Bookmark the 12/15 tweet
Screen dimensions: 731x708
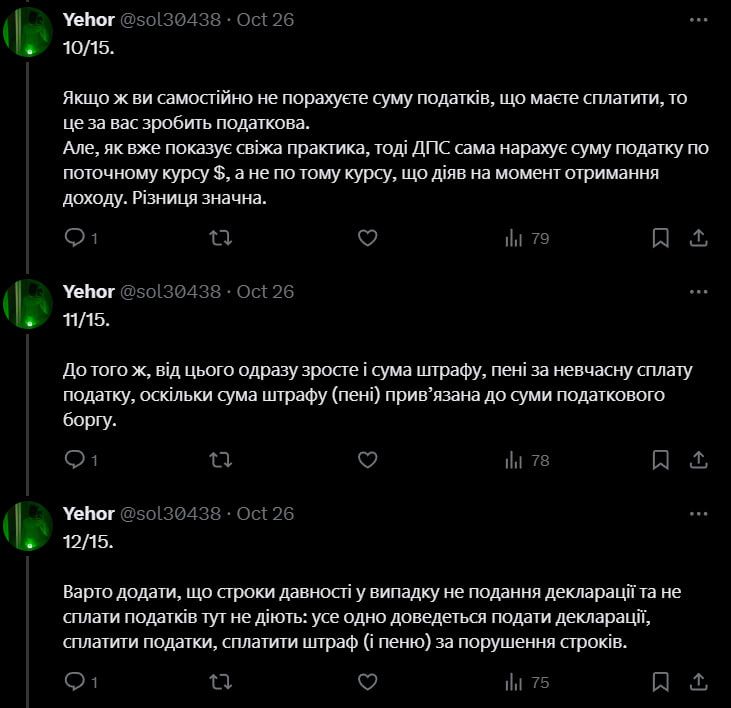click(661, 682)
